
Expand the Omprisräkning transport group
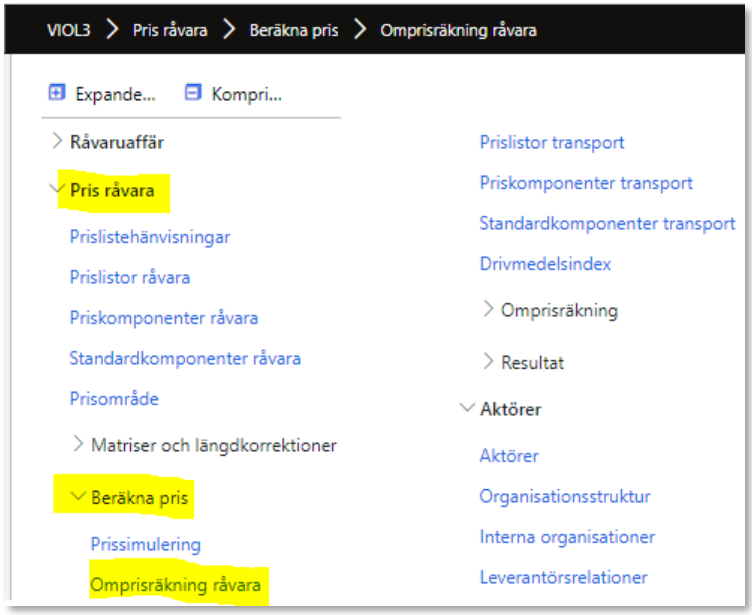488,310
